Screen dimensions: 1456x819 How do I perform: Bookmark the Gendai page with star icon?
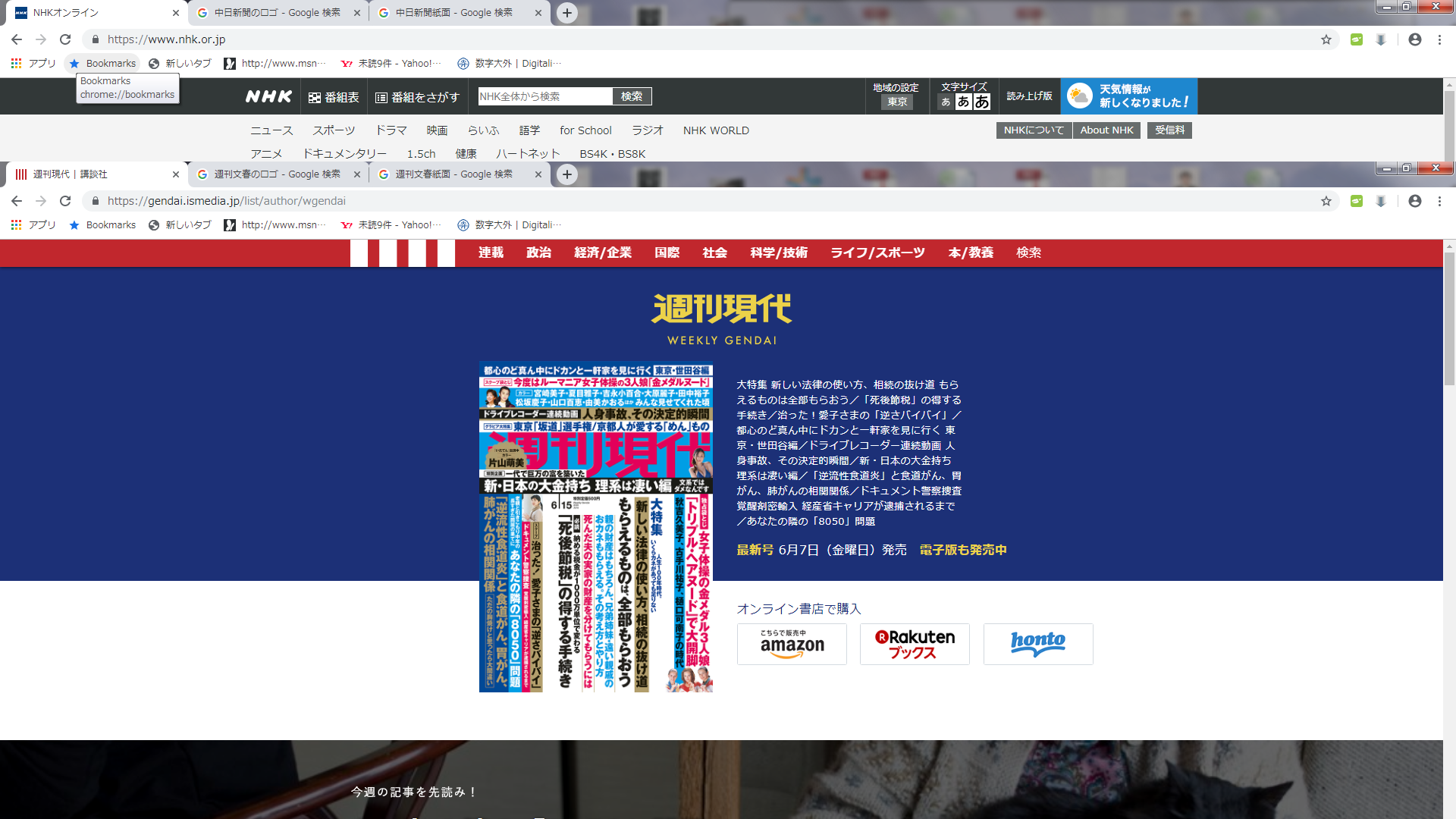coord(1326,201)
